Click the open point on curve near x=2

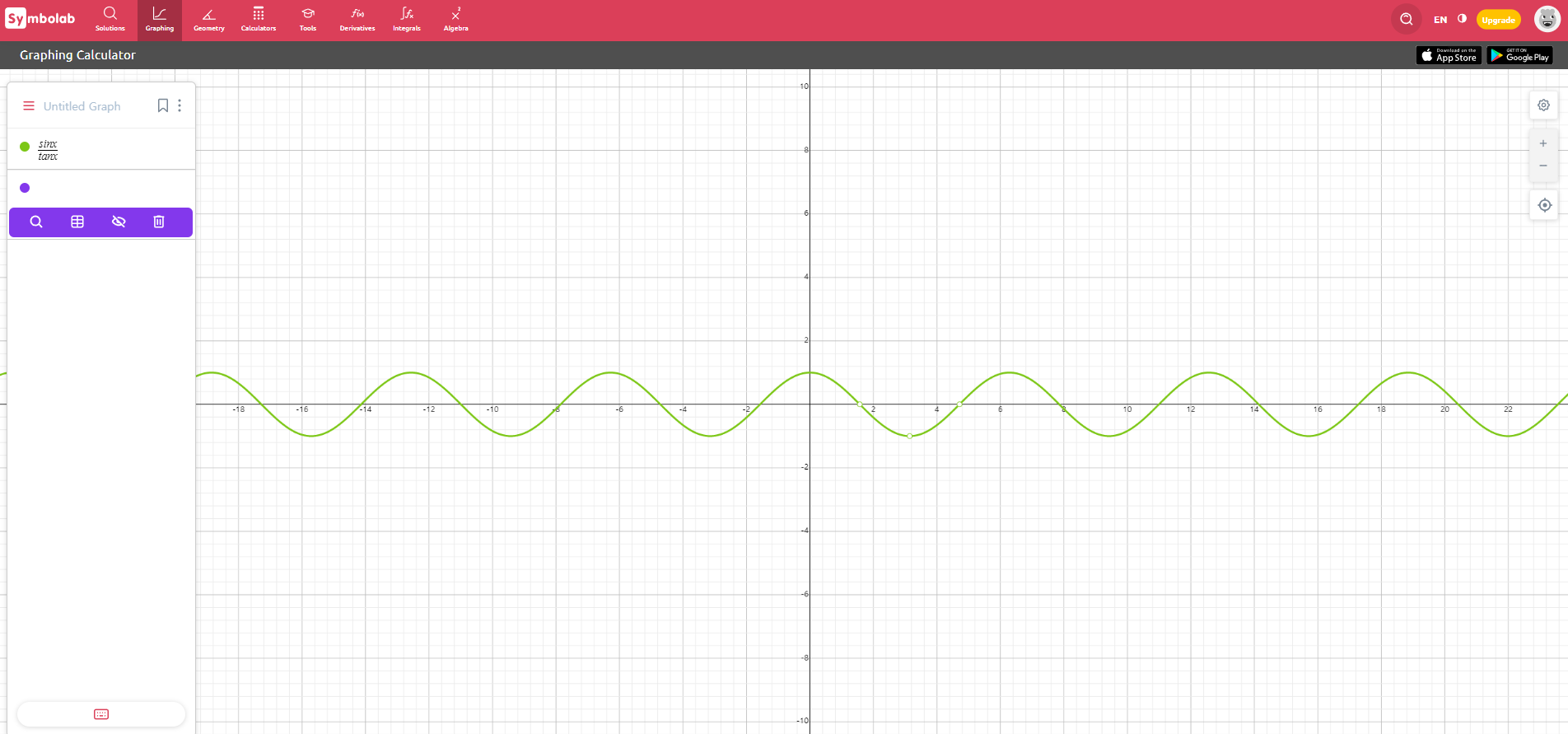click(x=860, y=404)
